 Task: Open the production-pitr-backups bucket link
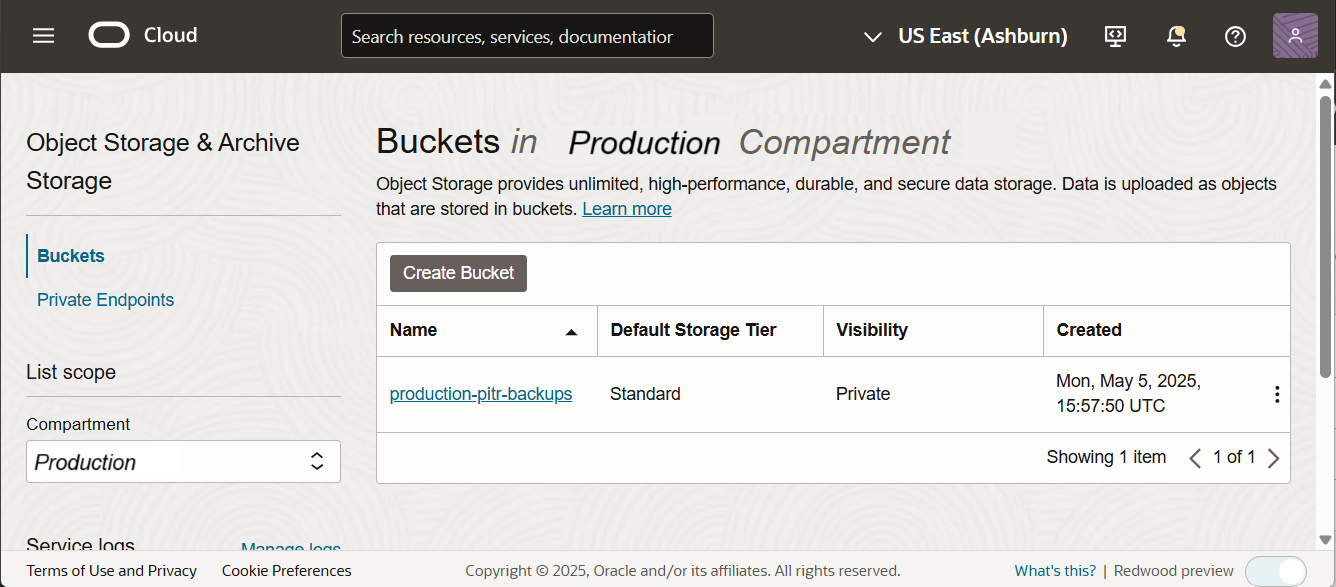(481, 394)
